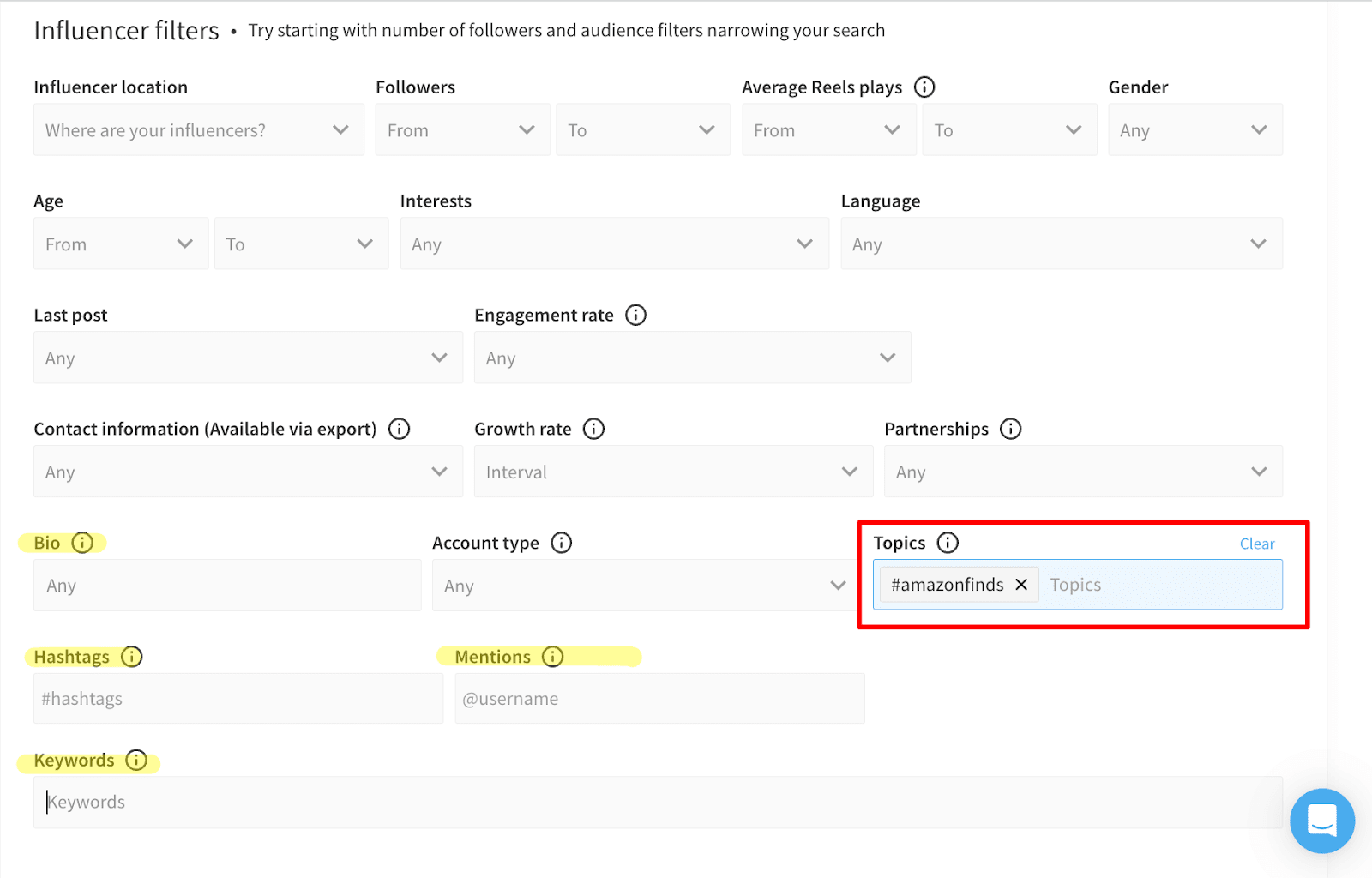Click the Account type info icon
The width and height of the screenshot is (1372, 878).
[561, 543]
